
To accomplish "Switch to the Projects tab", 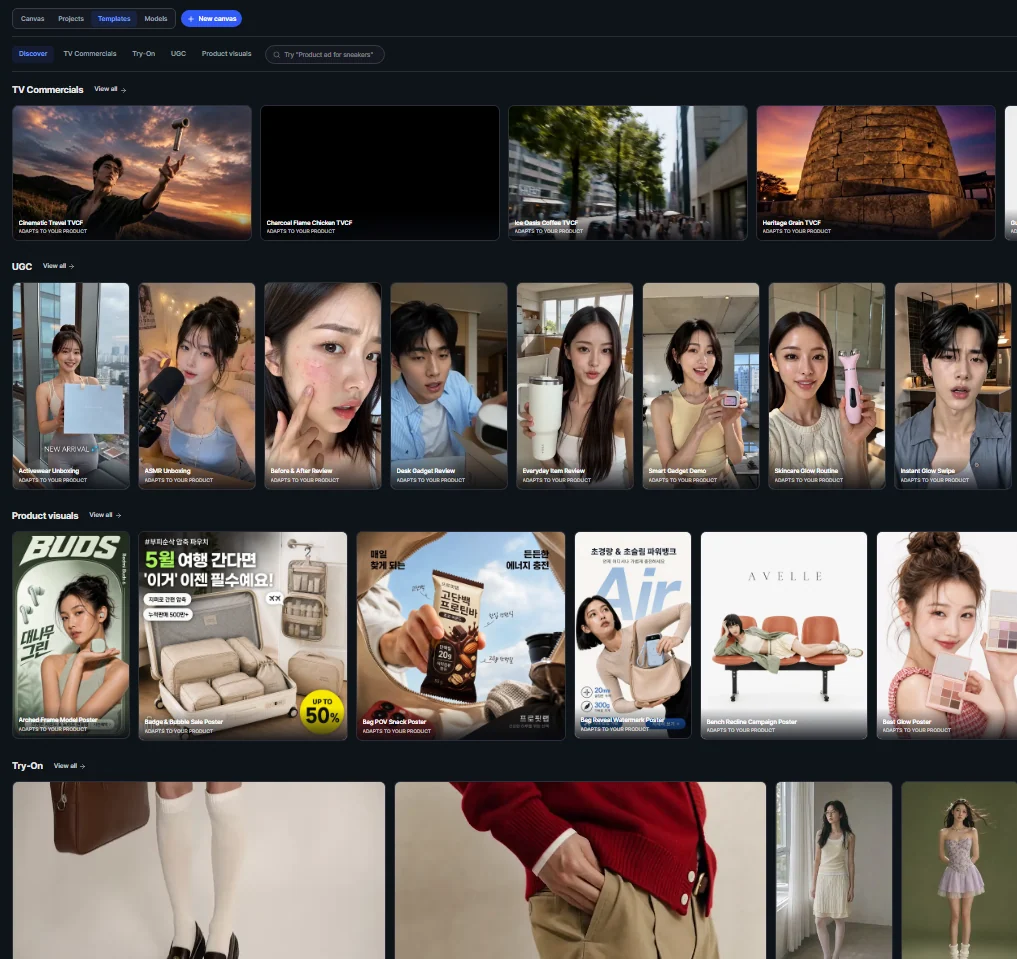I will 71,19.
